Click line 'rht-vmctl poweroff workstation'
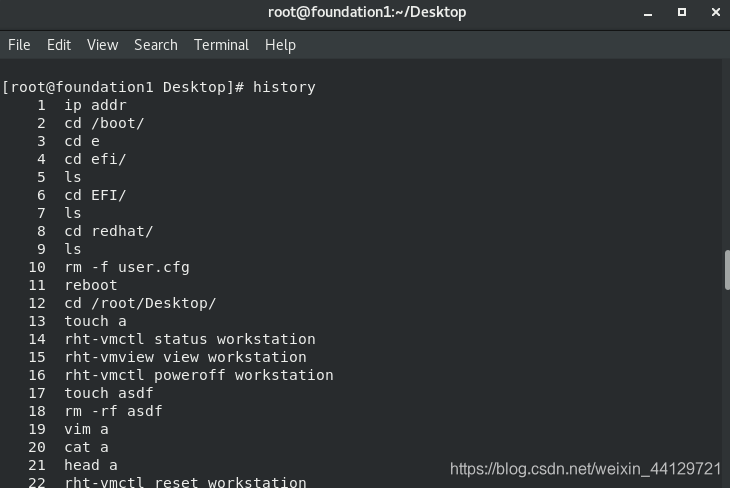The height and width of the screenshot is (488, 730). pyautogui.click(x=199, y=375)
